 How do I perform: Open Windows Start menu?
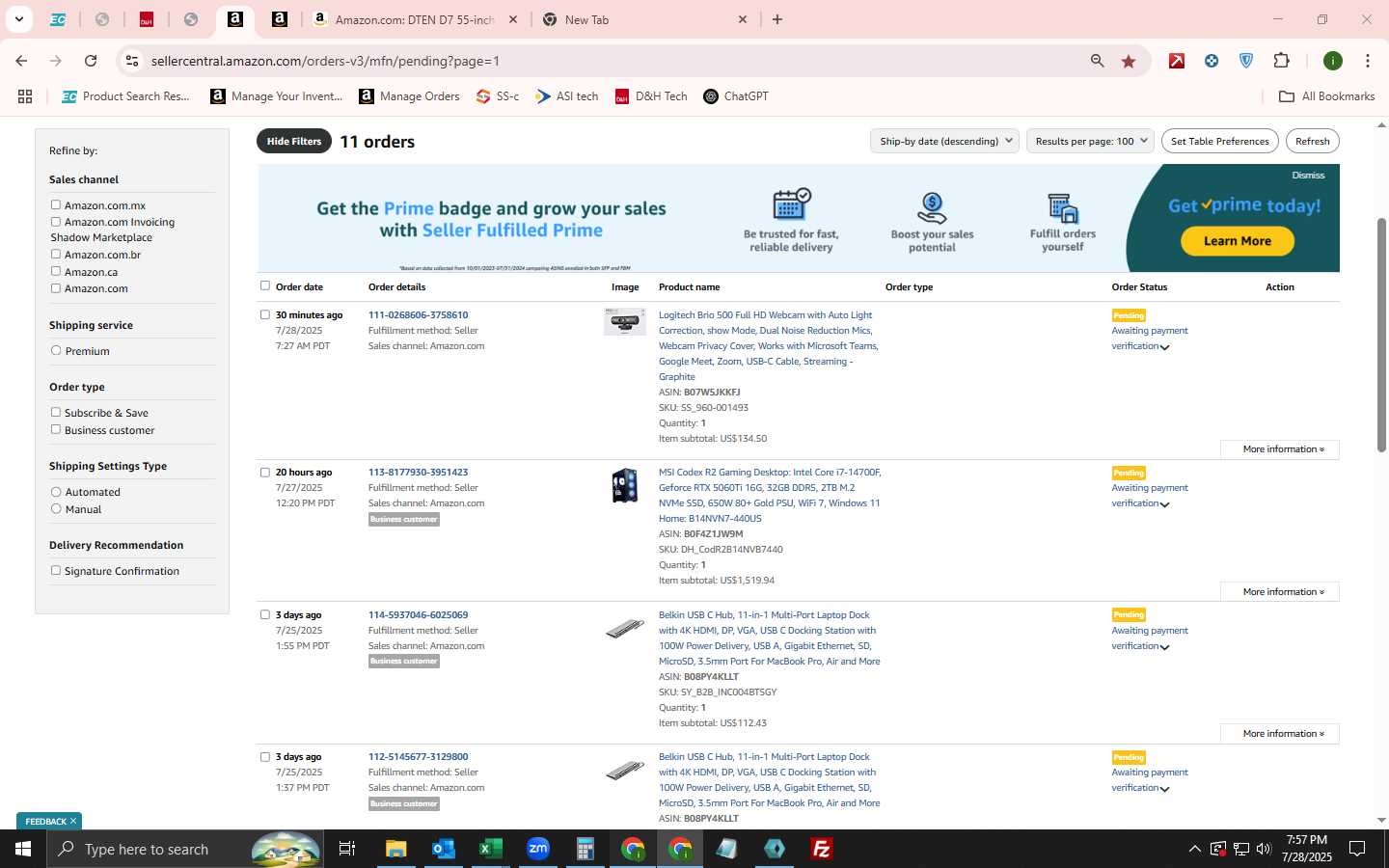pyautogui.click(x=23, y=849)
